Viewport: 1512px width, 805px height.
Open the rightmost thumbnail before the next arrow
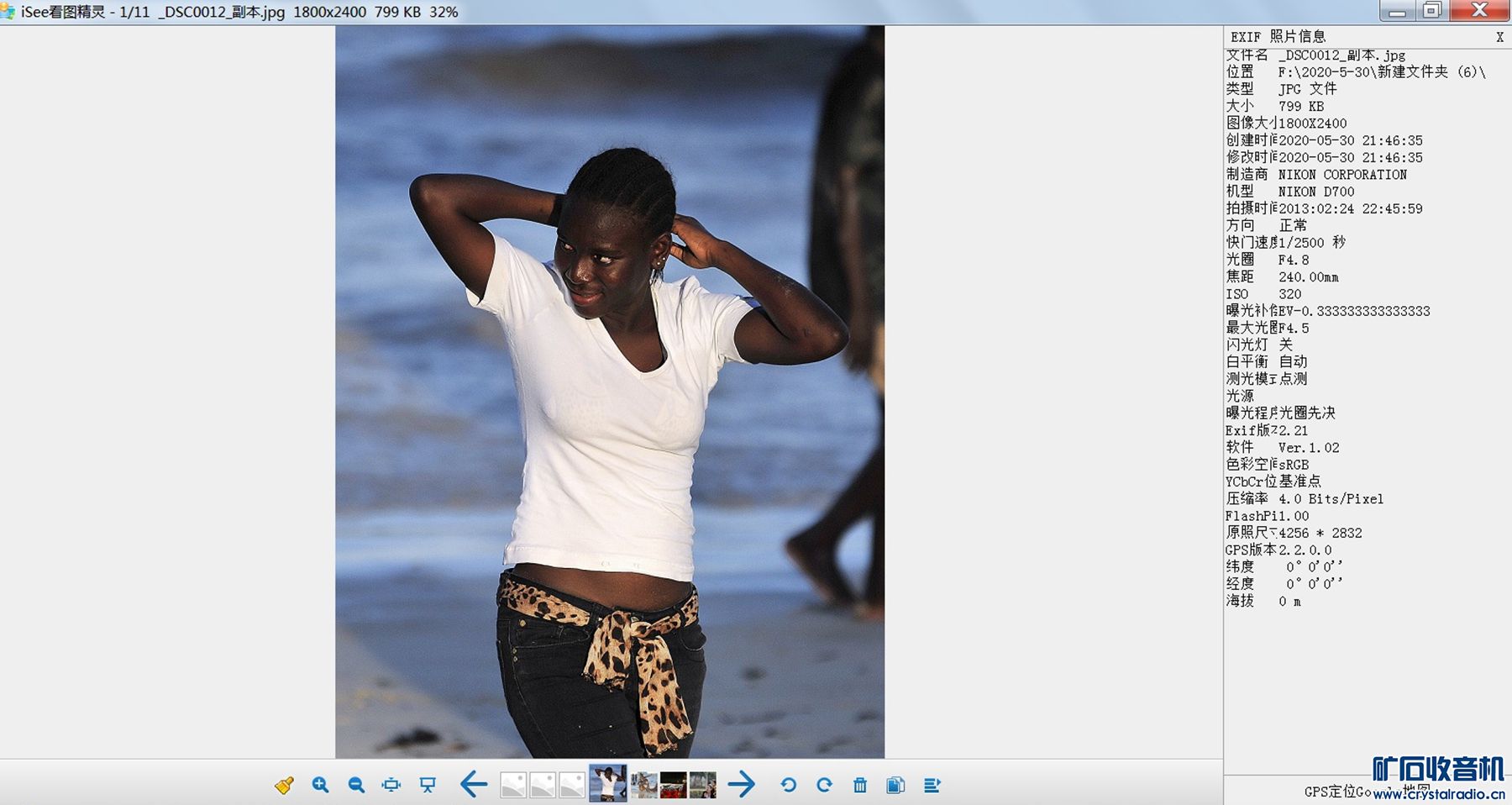pos(702,785)
